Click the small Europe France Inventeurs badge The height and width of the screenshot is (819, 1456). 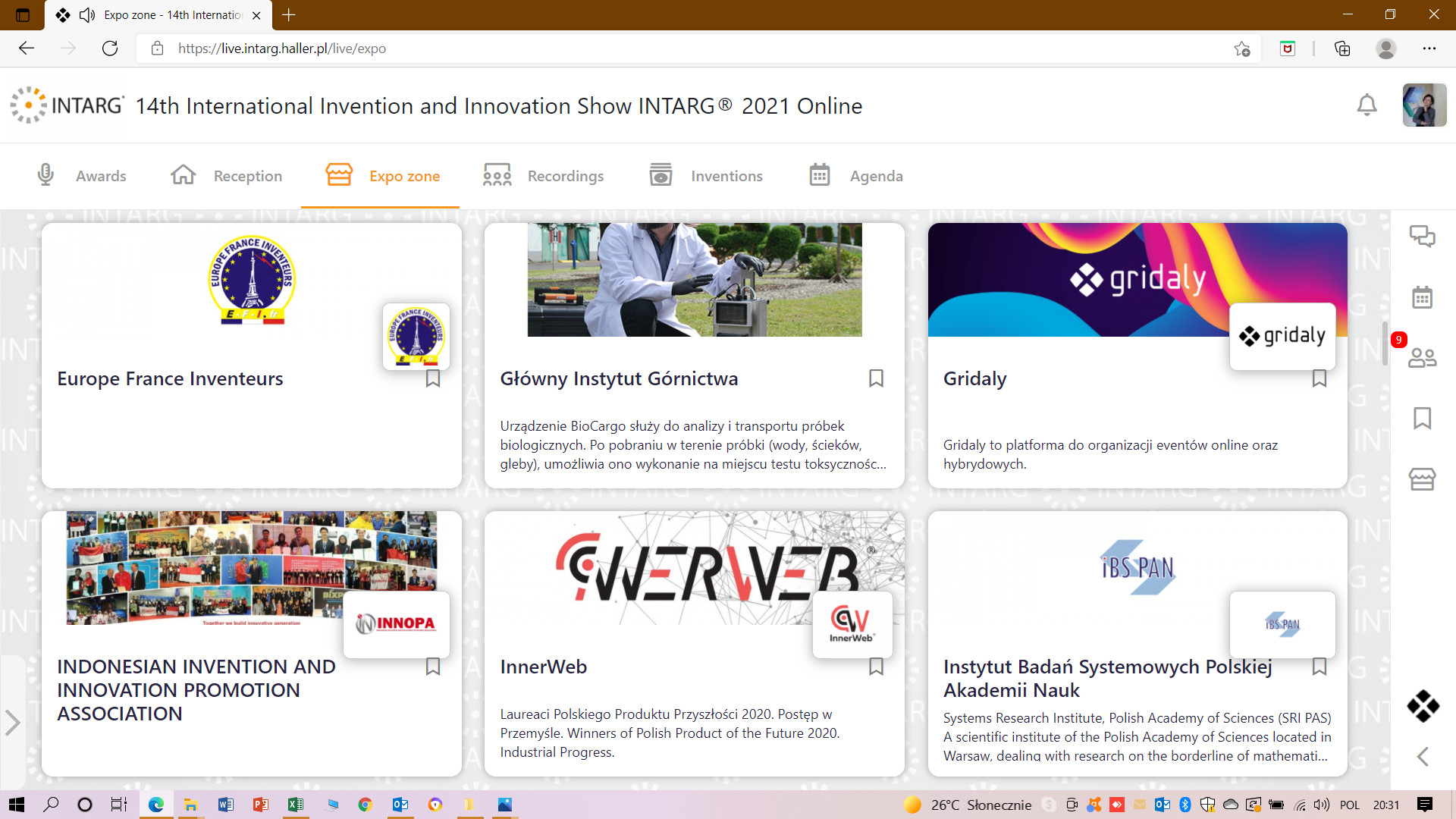(x=416, y=336)
